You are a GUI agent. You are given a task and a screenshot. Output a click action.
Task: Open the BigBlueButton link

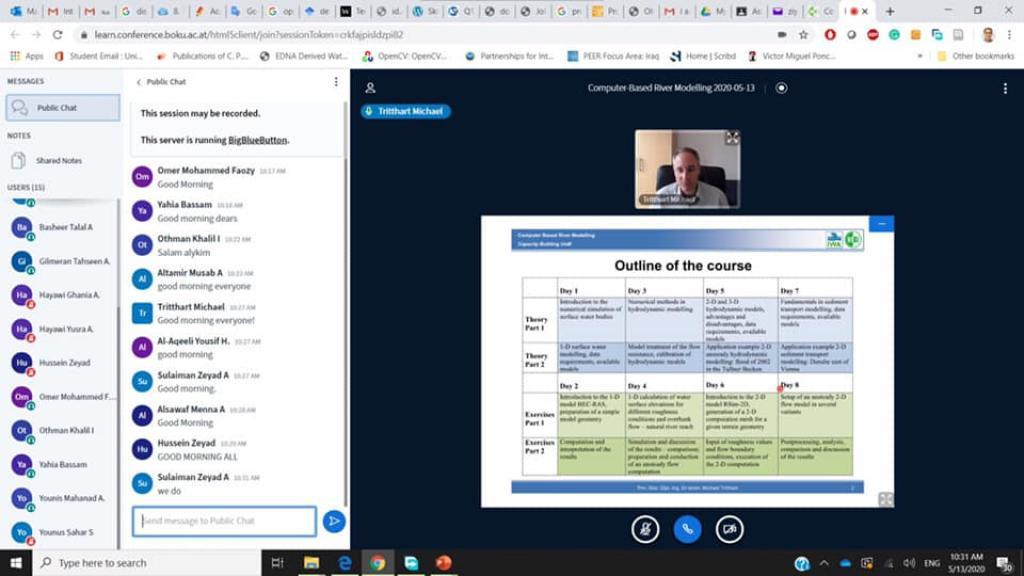coord(257,140)
